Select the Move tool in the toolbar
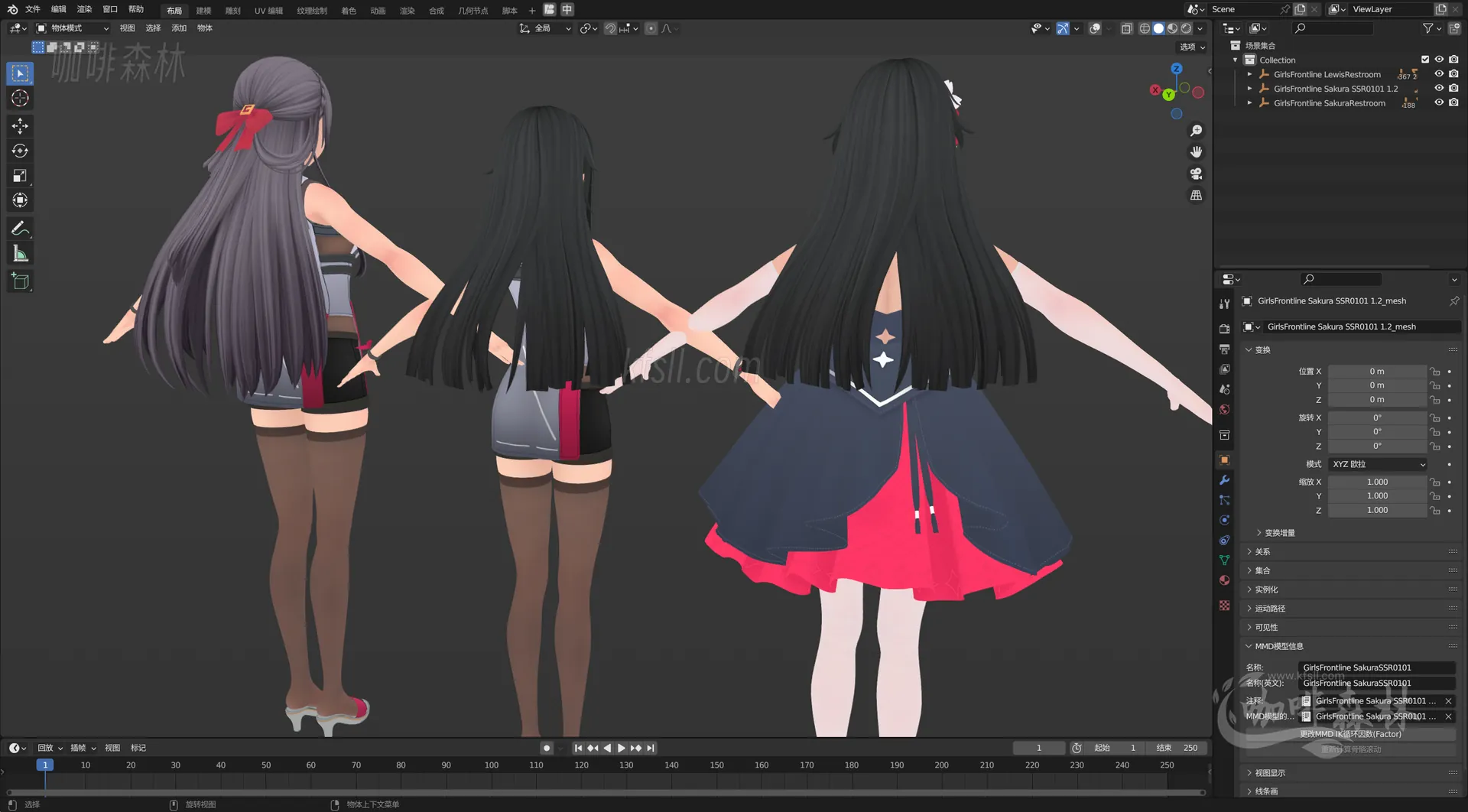The image size is (1468, 812). point(20,125)
